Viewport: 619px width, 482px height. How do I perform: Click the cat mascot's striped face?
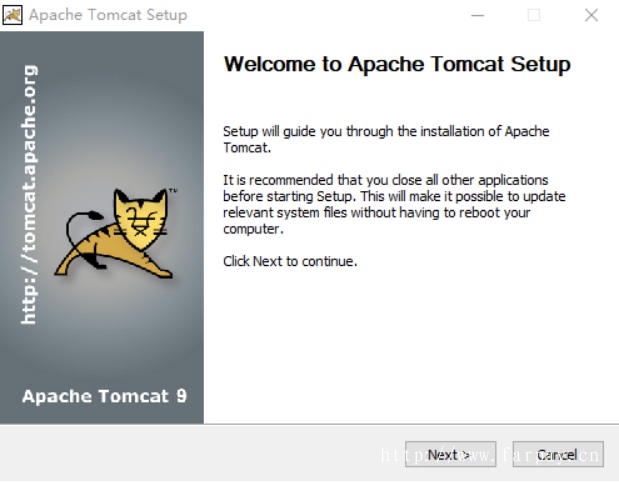(141, 218)
